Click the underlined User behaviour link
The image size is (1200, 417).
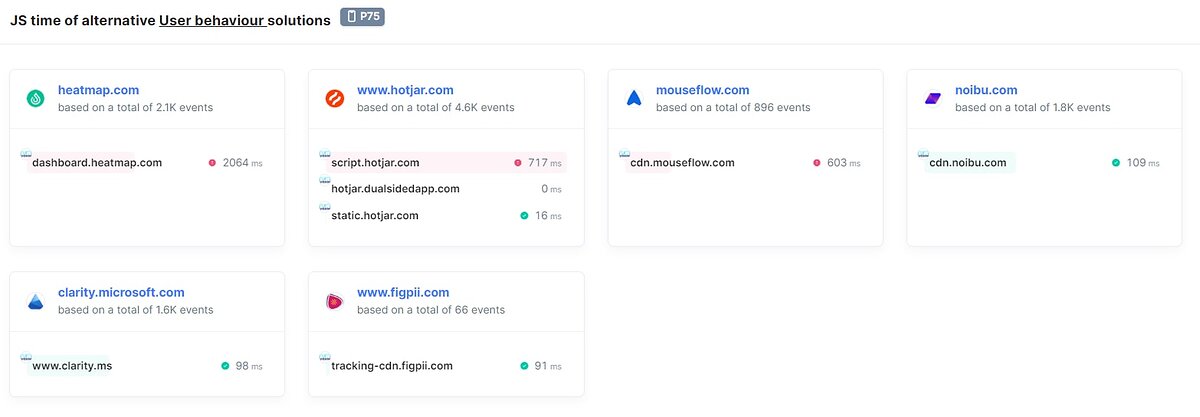click(211, 21)
